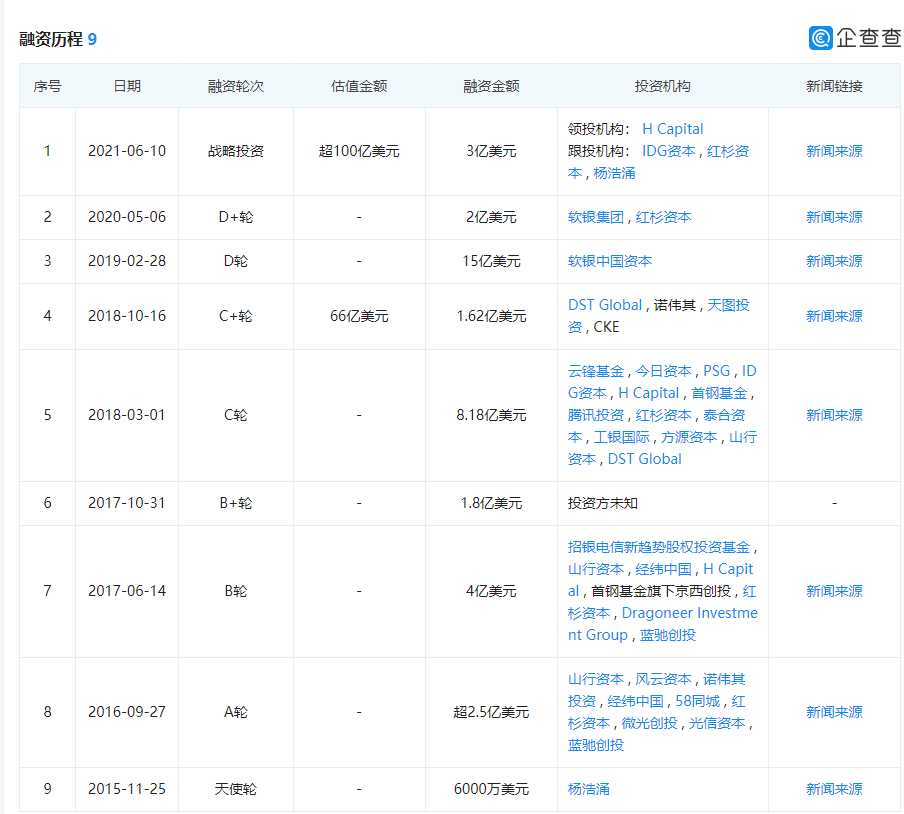904x814 pixels.
Task: Open 新闻来源 link for 2018-03-01 row
Action: click(x=834, y=415)
